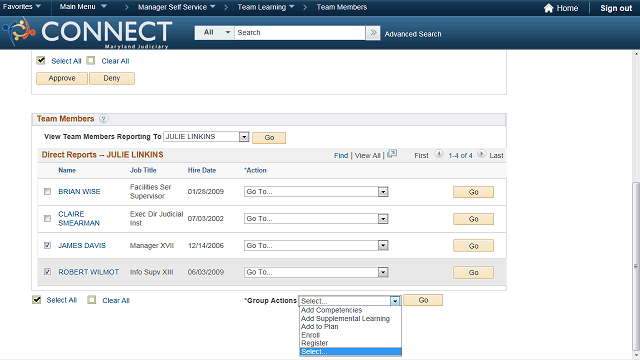Collapse the Group Actions dropdown arrow
This screenshot has width=640, height=360.
[395, 301]
